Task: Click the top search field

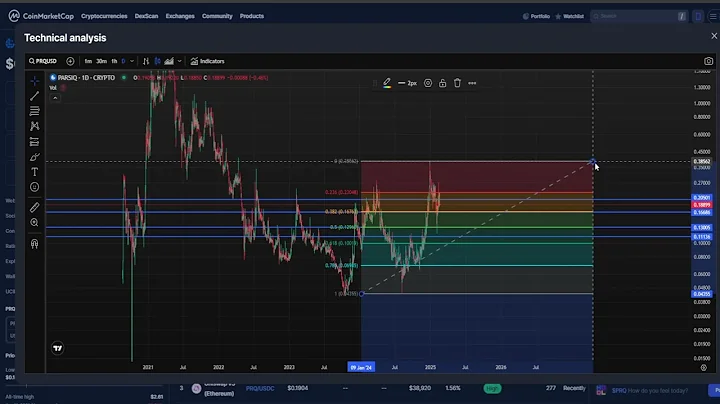Action: 638,16
